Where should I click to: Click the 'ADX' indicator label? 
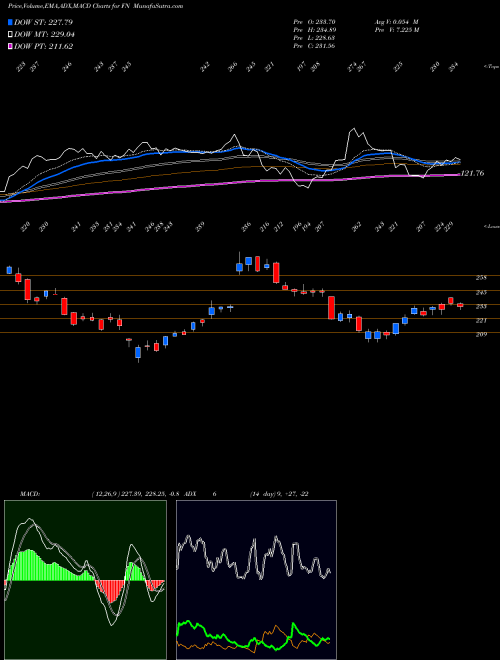coord(191,494)
